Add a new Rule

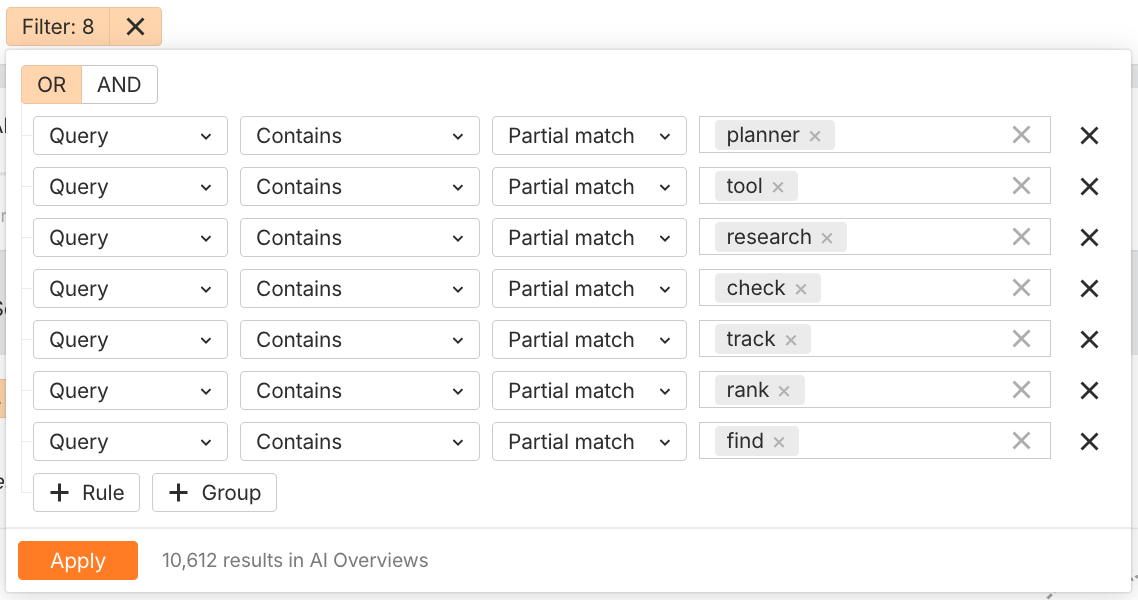(86, 492)
